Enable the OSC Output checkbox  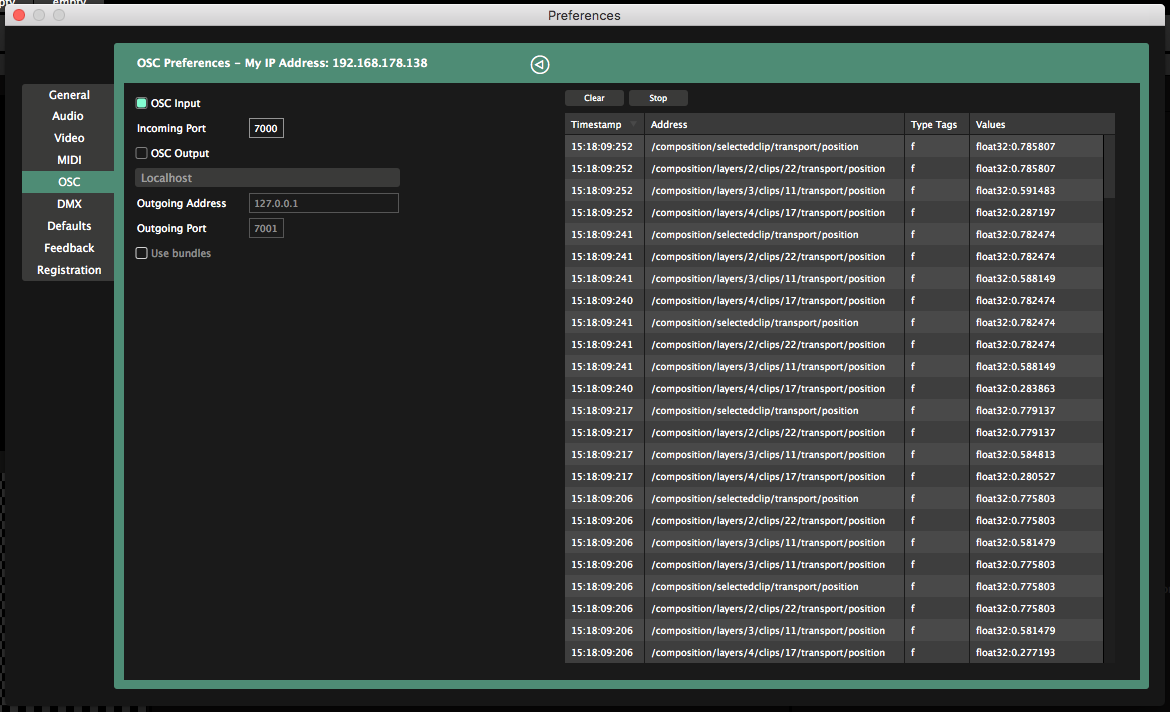click(x=142, y=153)
